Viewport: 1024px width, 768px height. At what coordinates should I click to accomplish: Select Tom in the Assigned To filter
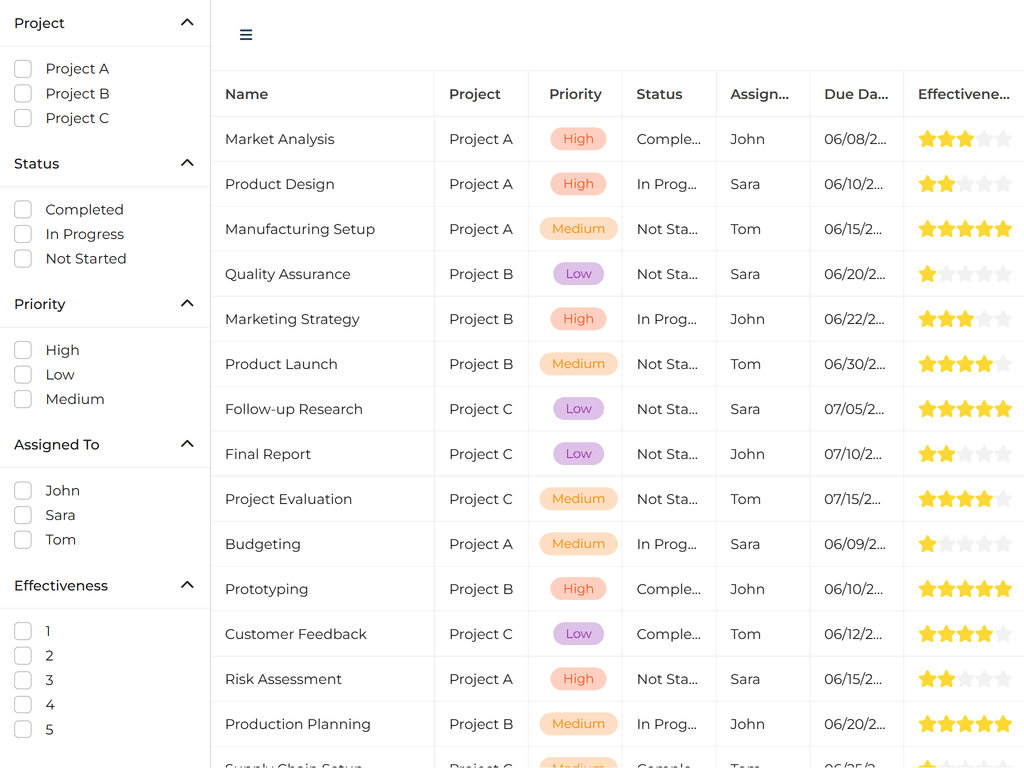coord(22,539)
